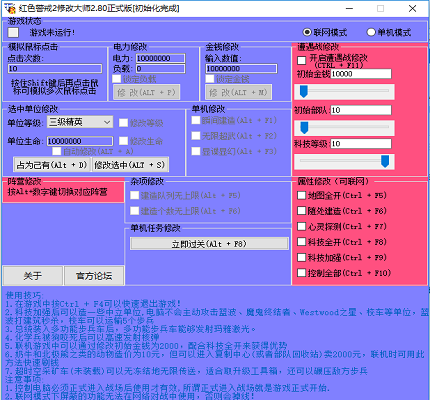Click the app icon in the title bar
This screenshot has width=430, height=400.
tap(10, 8)
